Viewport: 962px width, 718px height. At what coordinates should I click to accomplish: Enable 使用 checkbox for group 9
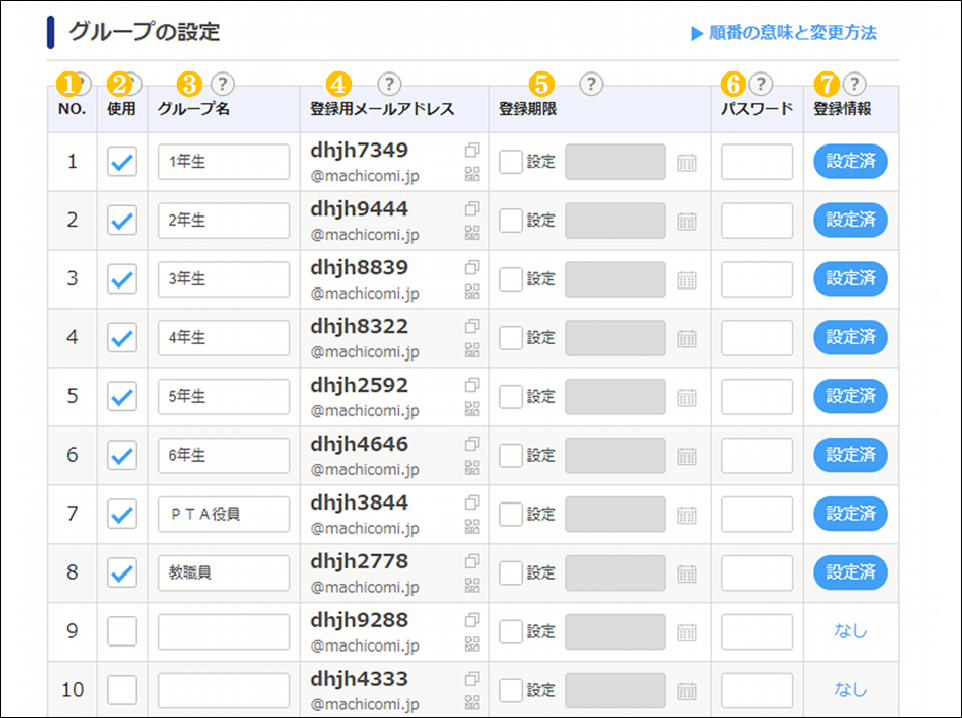pos(123,631)
